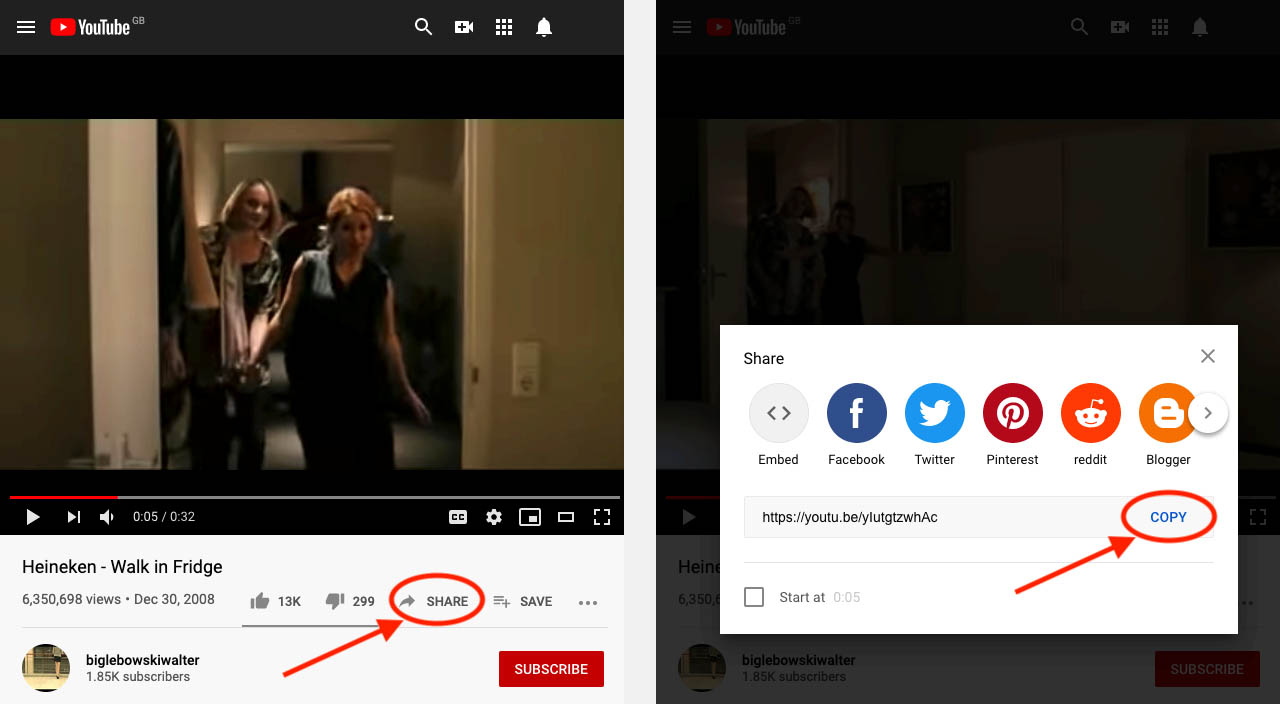Screen dimensions: 1280x704
Task: Open search with the magnifier icon in left window
Action: [424, 27]
